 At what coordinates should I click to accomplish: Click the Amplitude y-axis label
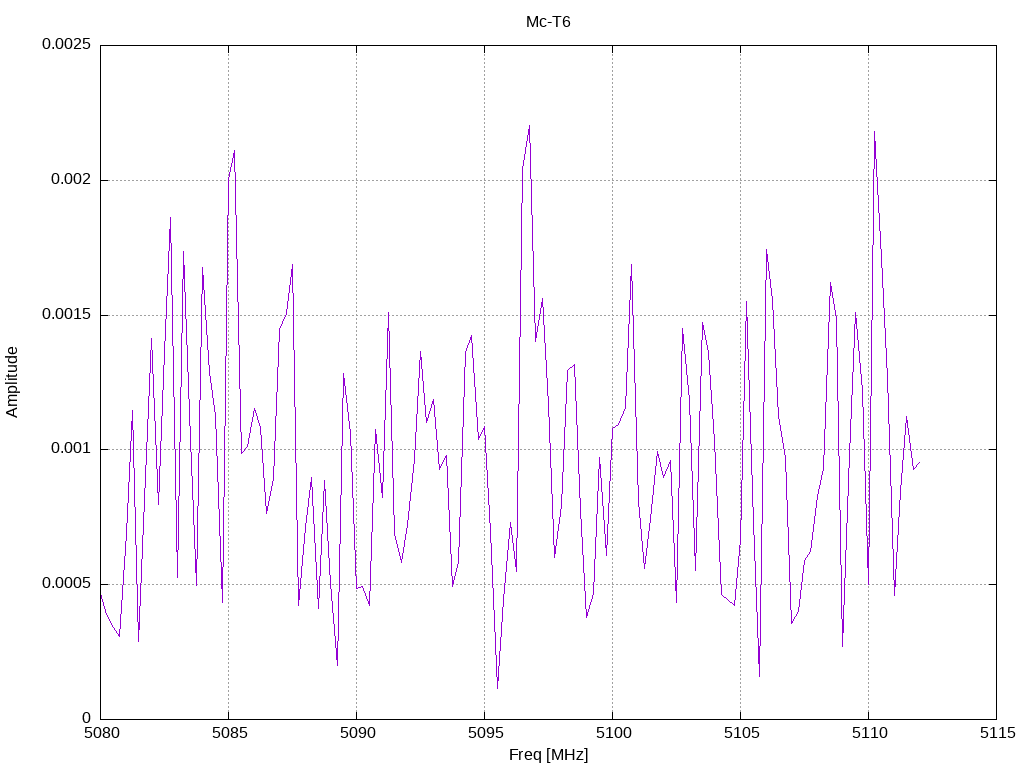[x=12, y=382]
